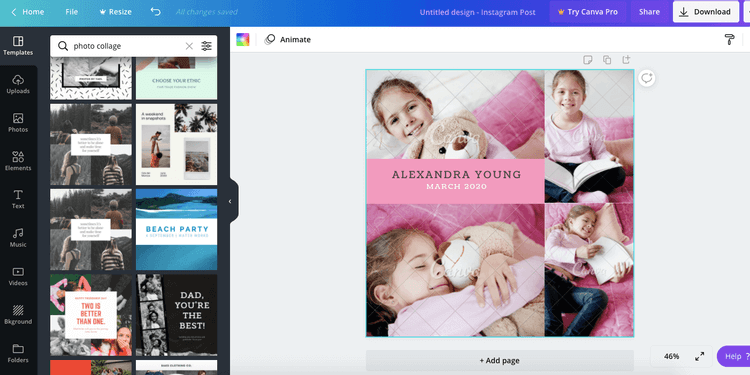Undo the last change
Screen dimensions: 750x375
coord(155,12)
